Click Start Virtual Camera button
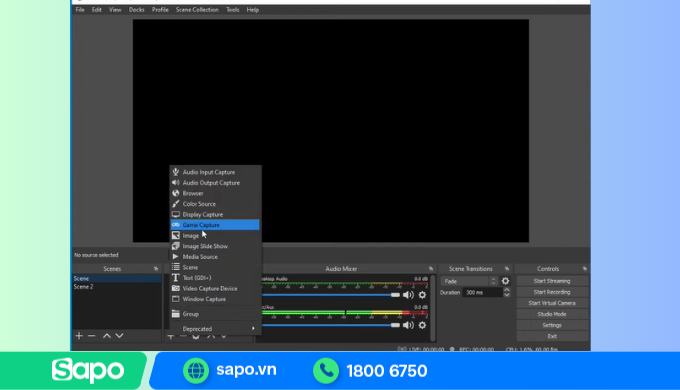The height and width of the screenshot is (390, 680). 552,303
